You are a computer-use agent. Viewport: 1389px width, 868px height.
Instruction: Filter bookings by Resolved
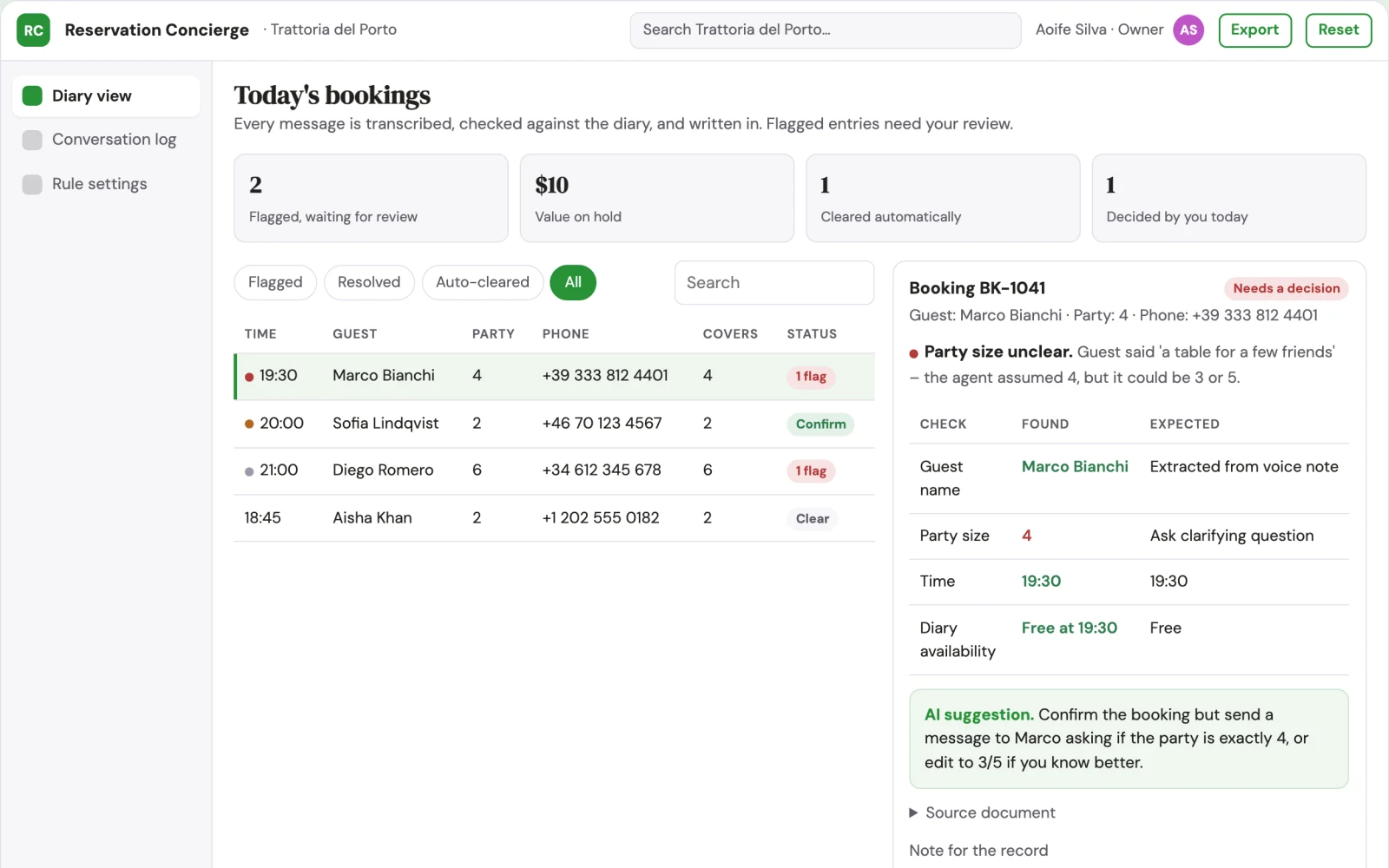[x=369, y=283]
